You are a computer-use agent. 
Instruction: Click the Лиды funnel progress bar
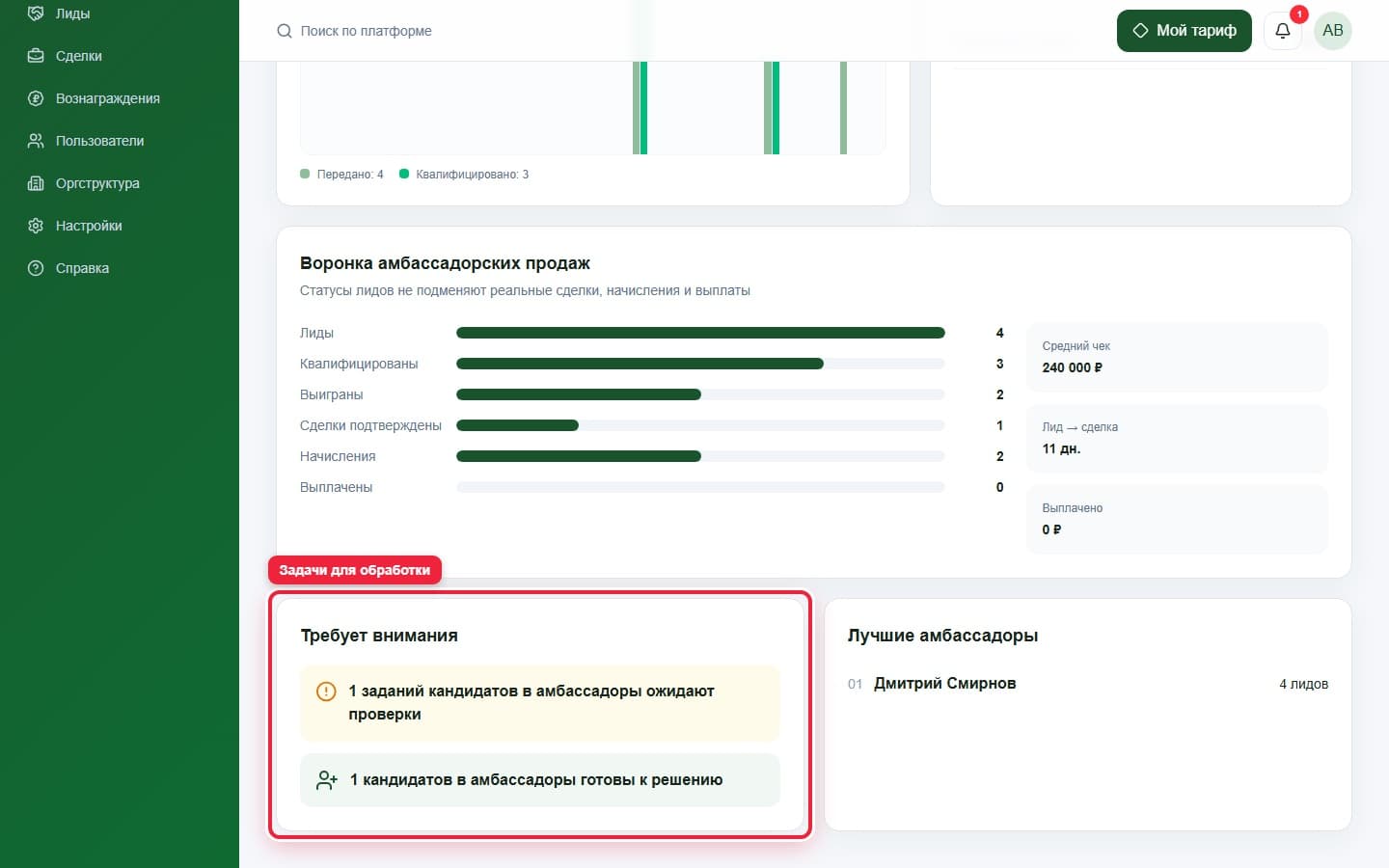pos(700,333)
